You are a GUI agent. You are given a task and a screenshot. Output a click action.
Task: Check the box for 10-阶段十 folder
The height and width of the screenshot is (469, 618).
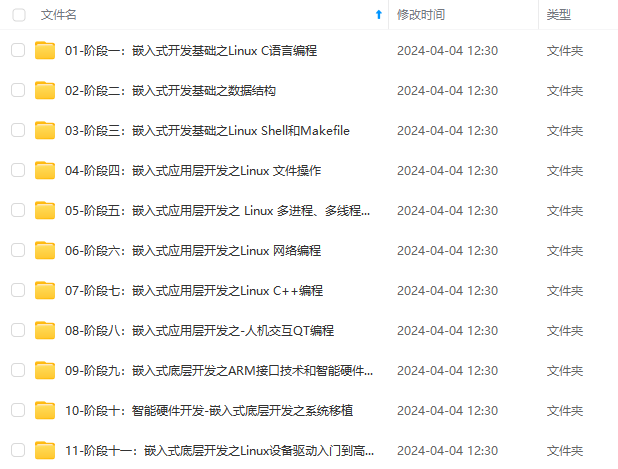coord(18,410)
